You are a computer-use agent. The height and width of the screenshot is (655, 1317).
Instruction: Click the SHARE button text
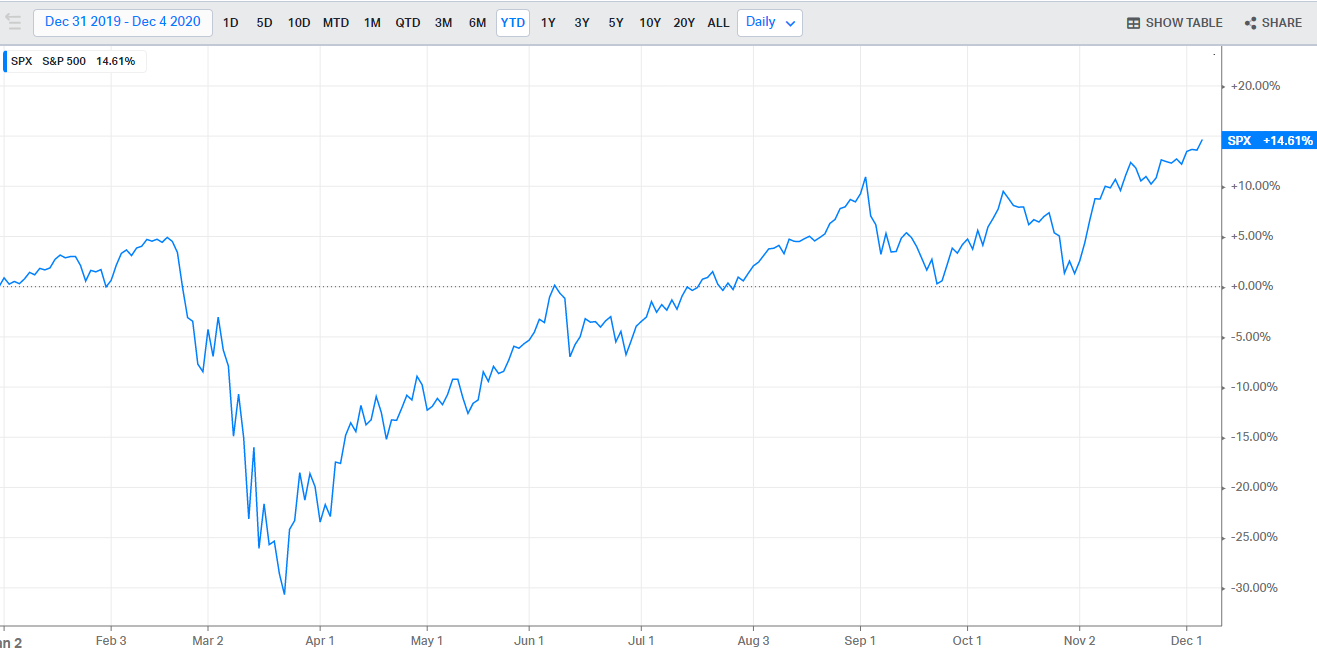click(x=1282, y=23)
